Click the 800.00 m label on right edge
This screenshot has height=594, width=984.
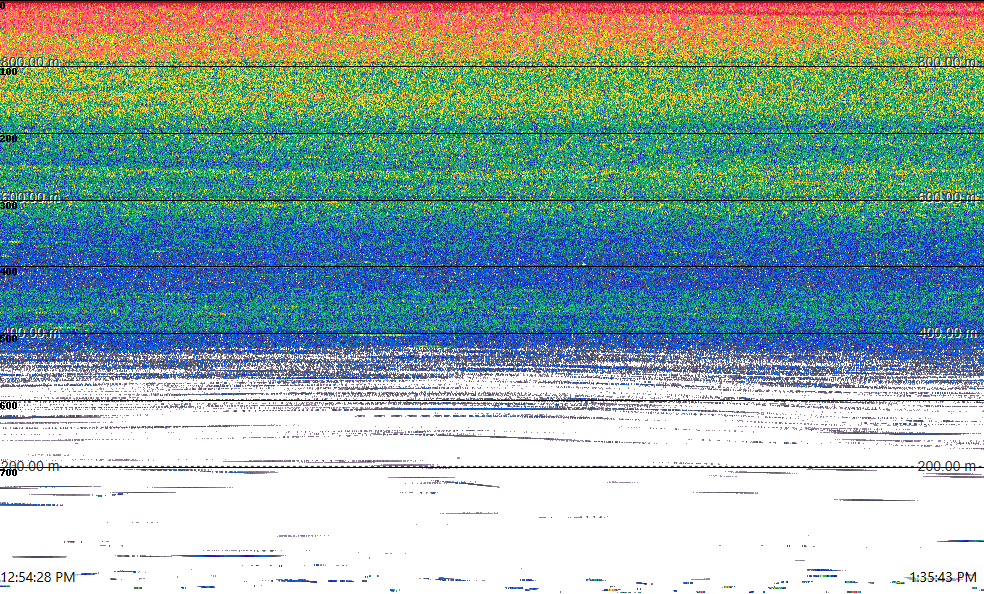coord(947,61)
